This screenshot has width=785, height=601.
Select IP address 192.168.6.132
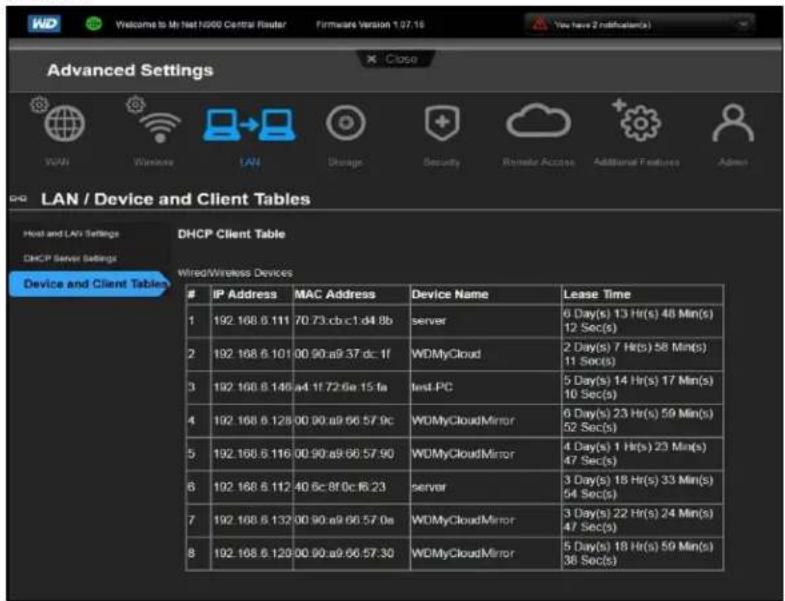point(252,520)
